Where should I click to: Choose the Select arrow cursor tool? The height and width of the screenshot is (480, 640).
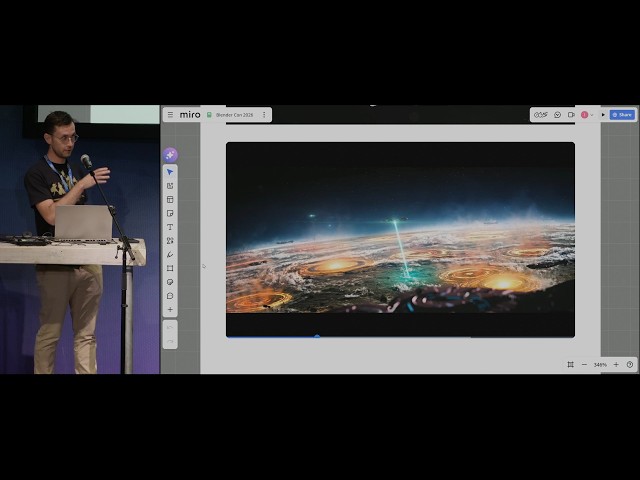[170, 172]
